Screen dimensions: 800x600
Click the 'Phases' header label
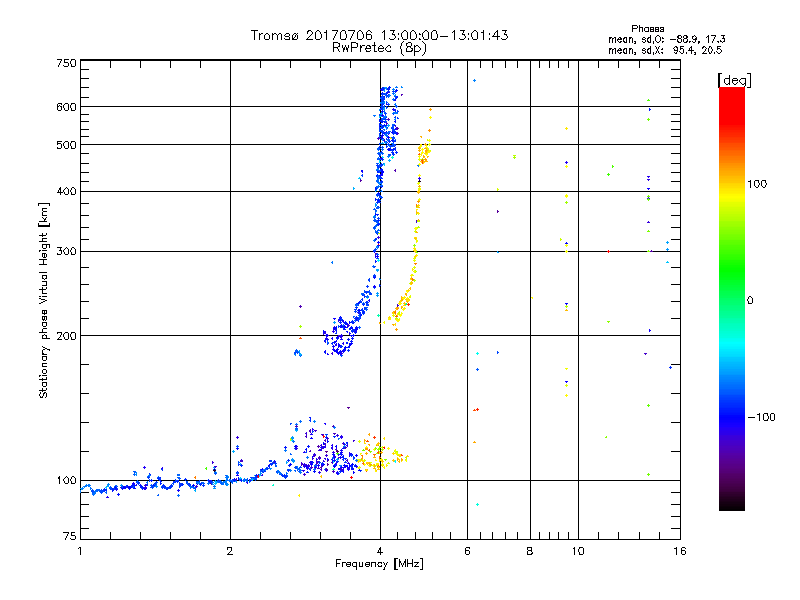[647, 29]
